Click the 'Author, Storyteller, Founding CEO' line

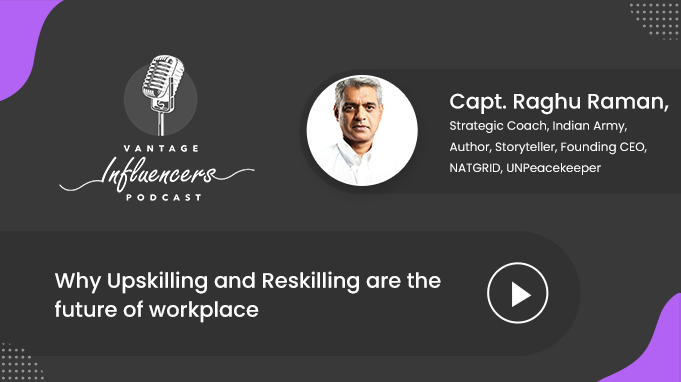(x=548, y=147)
